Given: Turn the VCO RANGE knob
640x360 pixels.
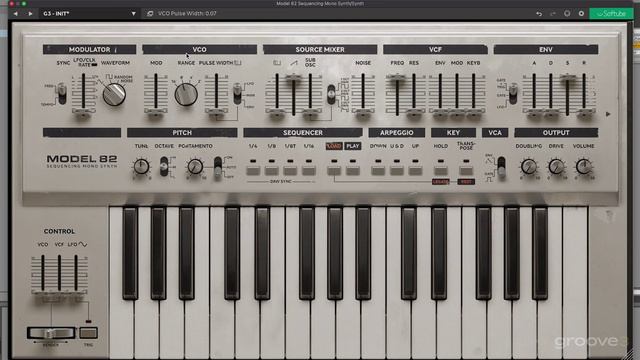Looking at the screenshot, I should (186, 94).
